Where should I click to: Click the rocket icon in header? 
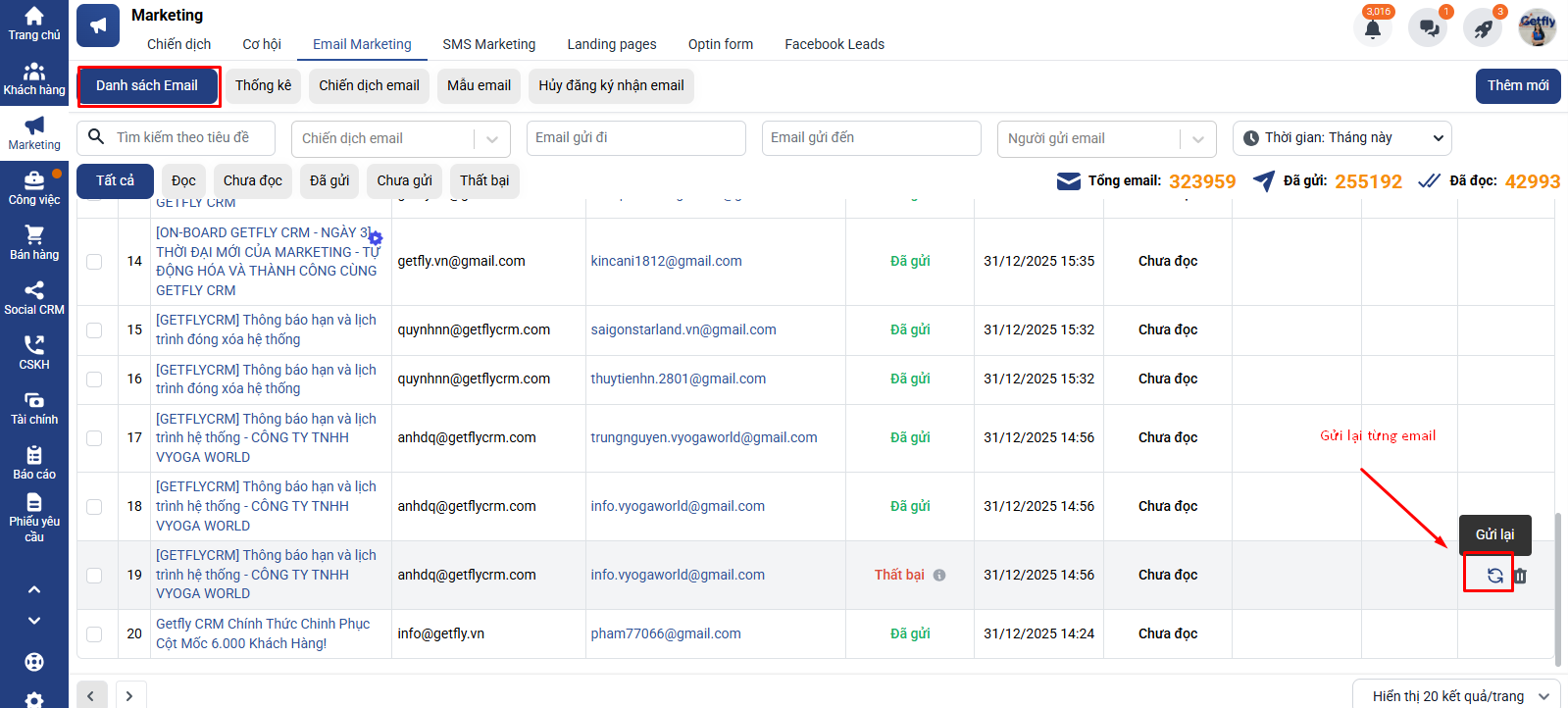1483,28
